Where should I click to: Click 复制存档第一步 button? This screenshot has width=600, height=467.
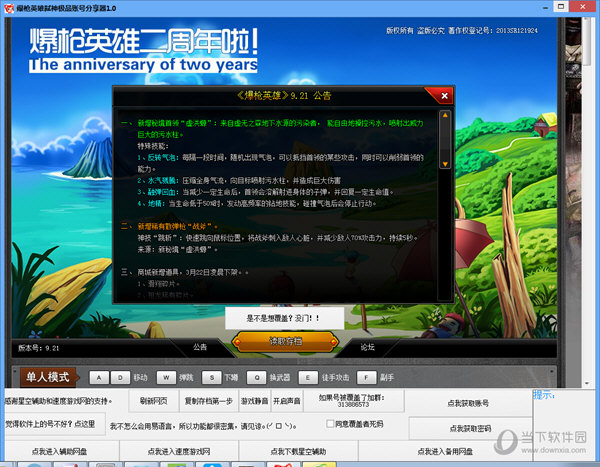[x=207, y=401]
